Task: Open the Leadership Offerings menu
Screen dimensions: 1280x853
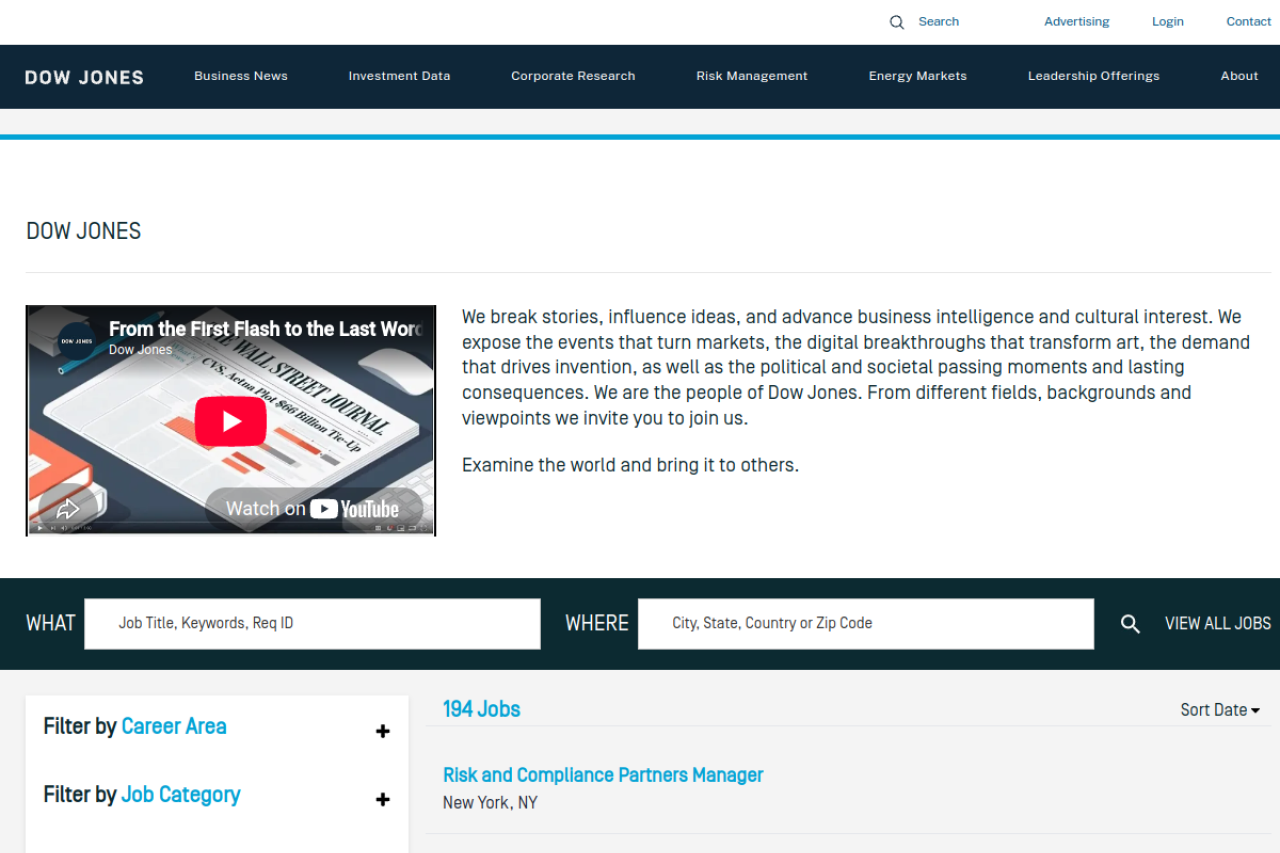Action: [1094, 76]
